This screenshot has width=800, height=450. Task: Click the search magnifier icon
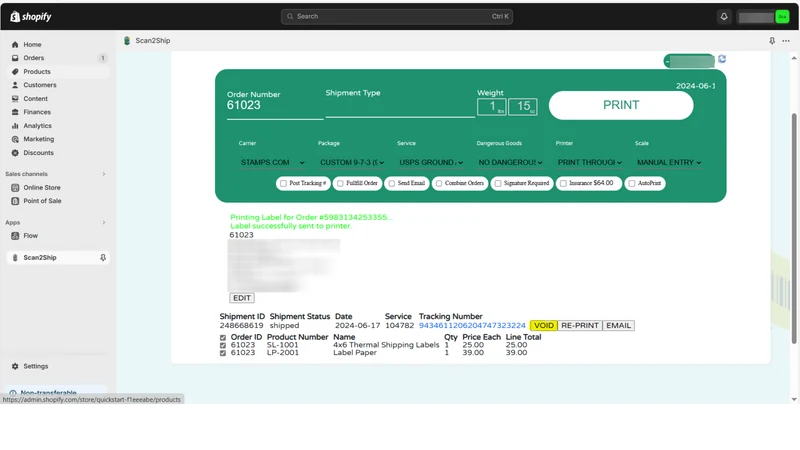290,16
